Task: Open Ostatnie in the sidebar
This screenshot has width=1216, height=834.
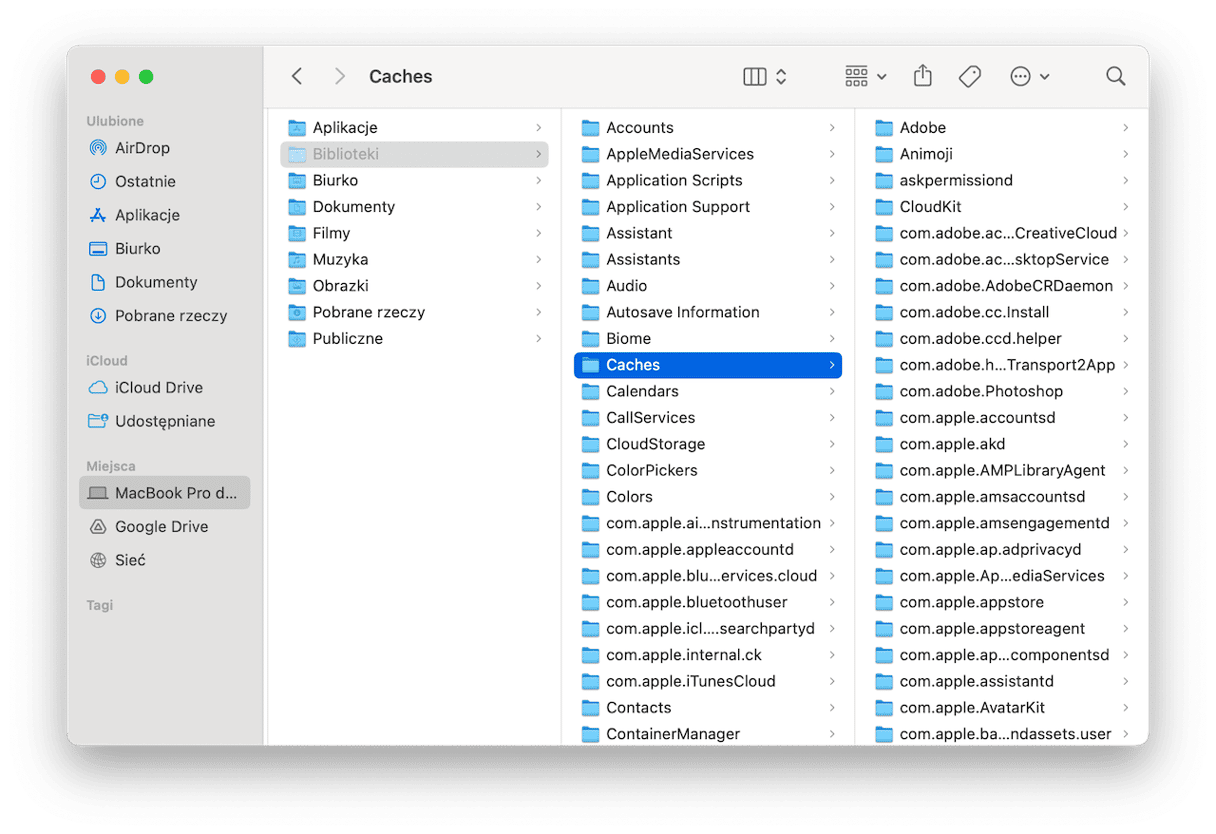Action: pyautogui.click(x=164, y=181)
